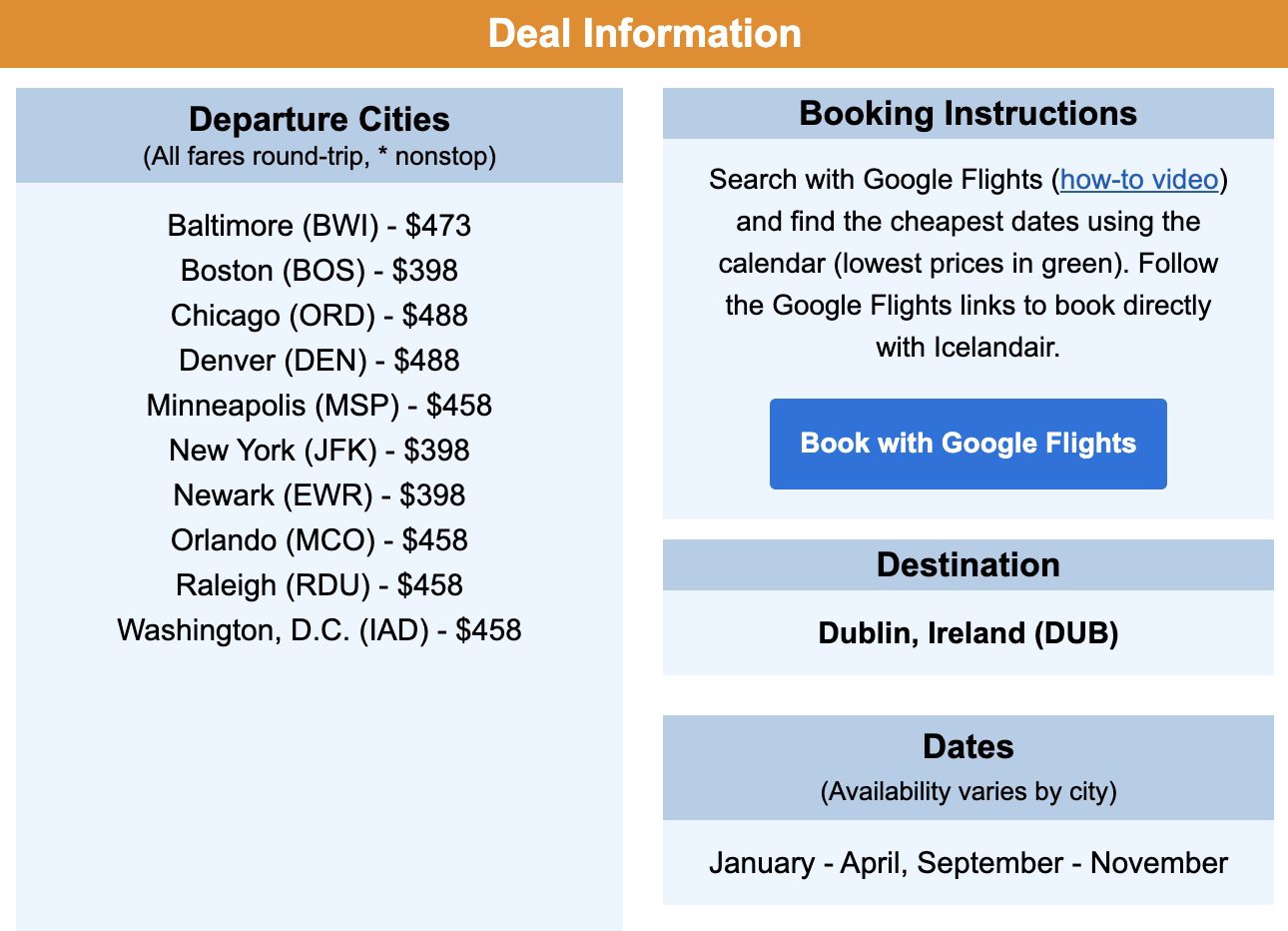Click the Departure Cities heading
Image resolution: width=1288 pixels, height=931 pixels.
(x=320, y=120)
